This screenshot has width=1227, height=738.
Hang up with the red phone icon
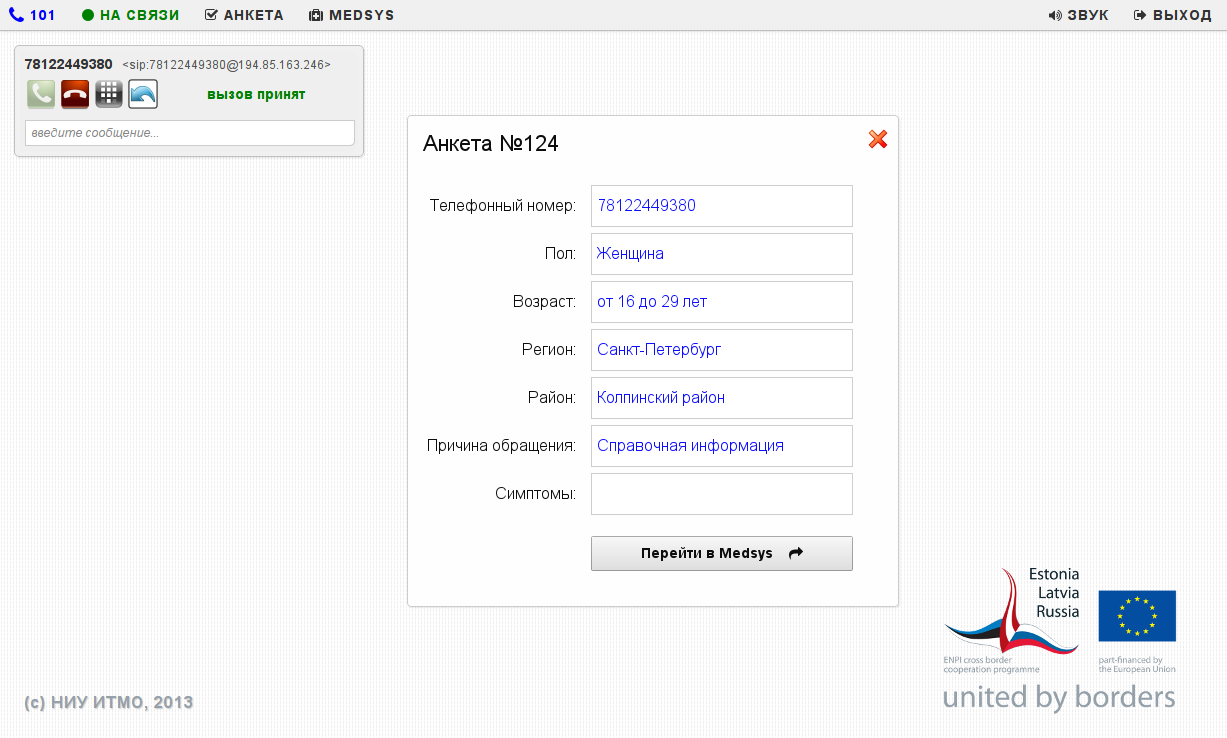point(75,94)
